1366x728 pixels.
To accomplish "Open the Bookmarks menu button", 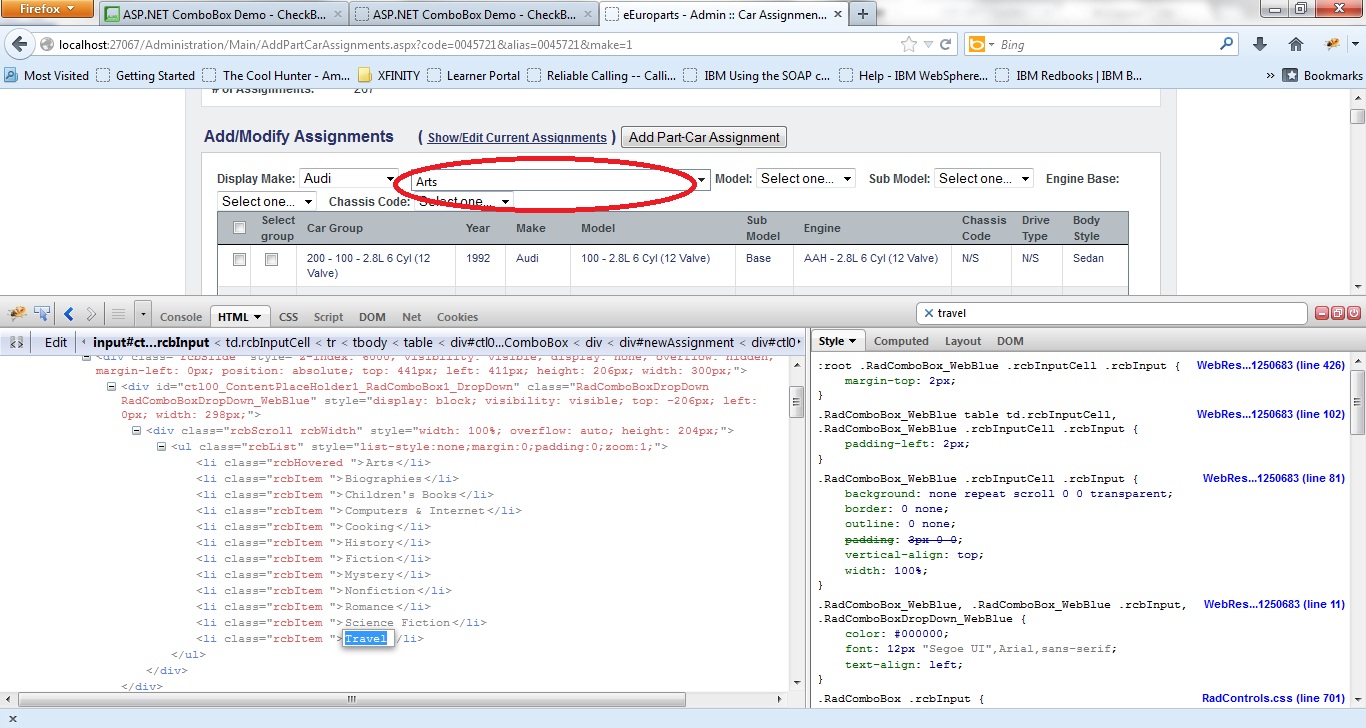I will (1322, 75).
